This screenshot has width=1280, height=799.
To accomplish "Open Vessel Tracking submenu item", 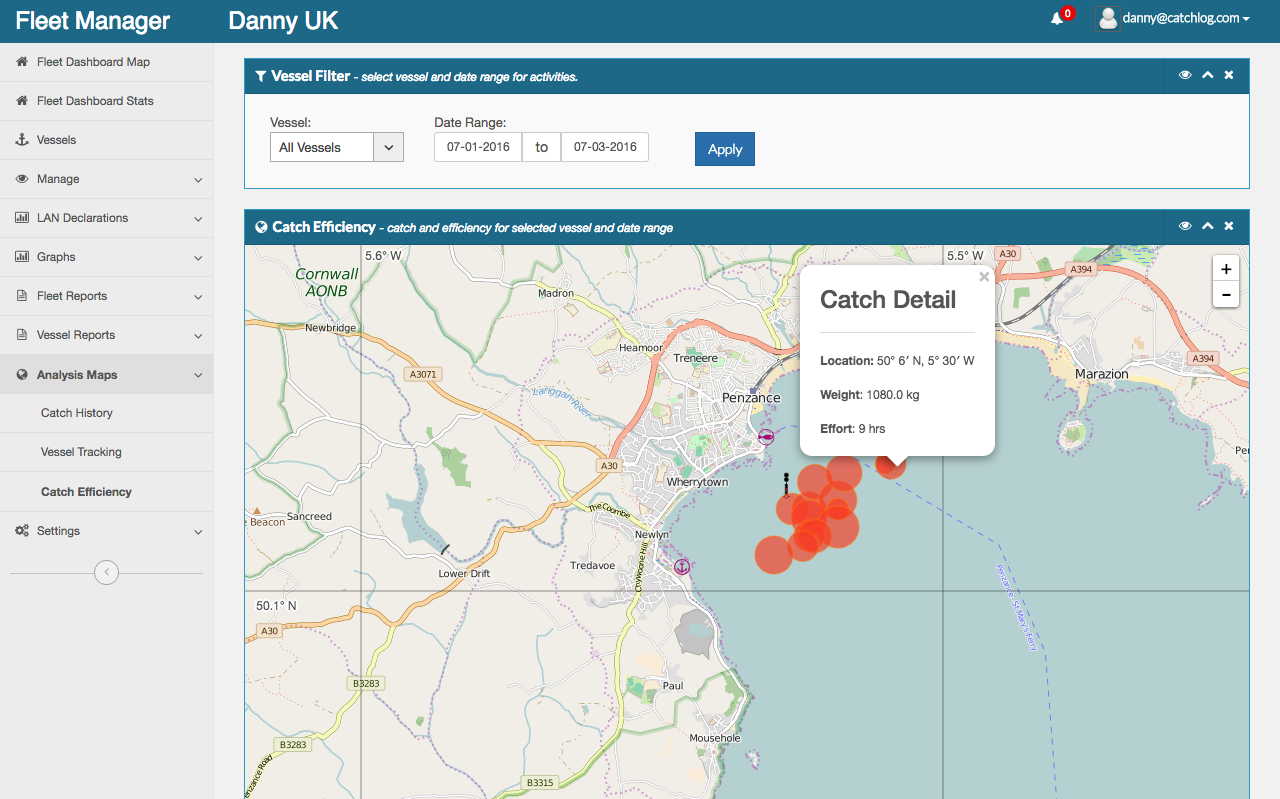I will pyautogui.click(x=106, y=452).
